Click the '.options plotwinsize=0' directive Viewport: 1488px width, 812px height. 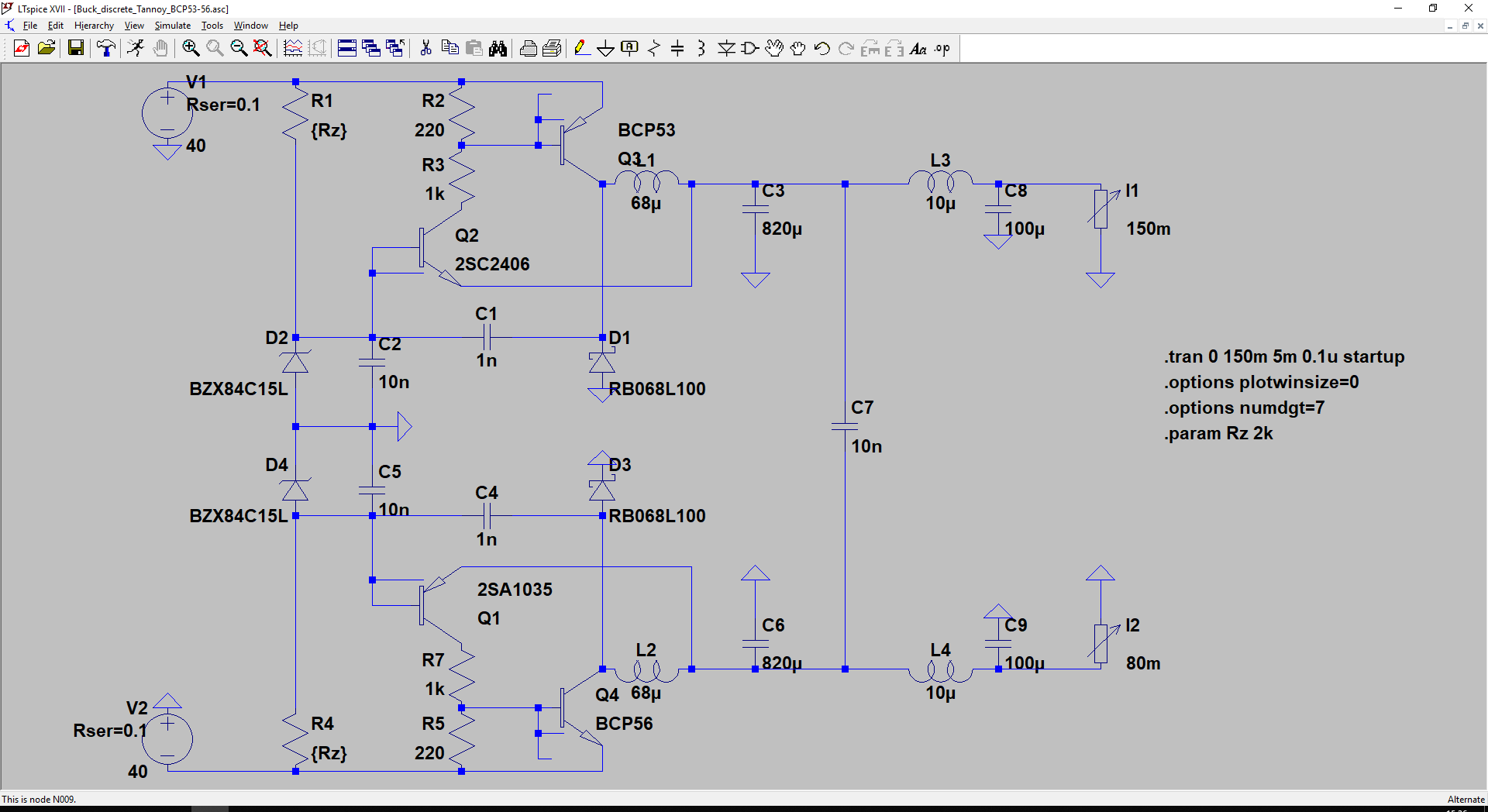(1261, 382)
